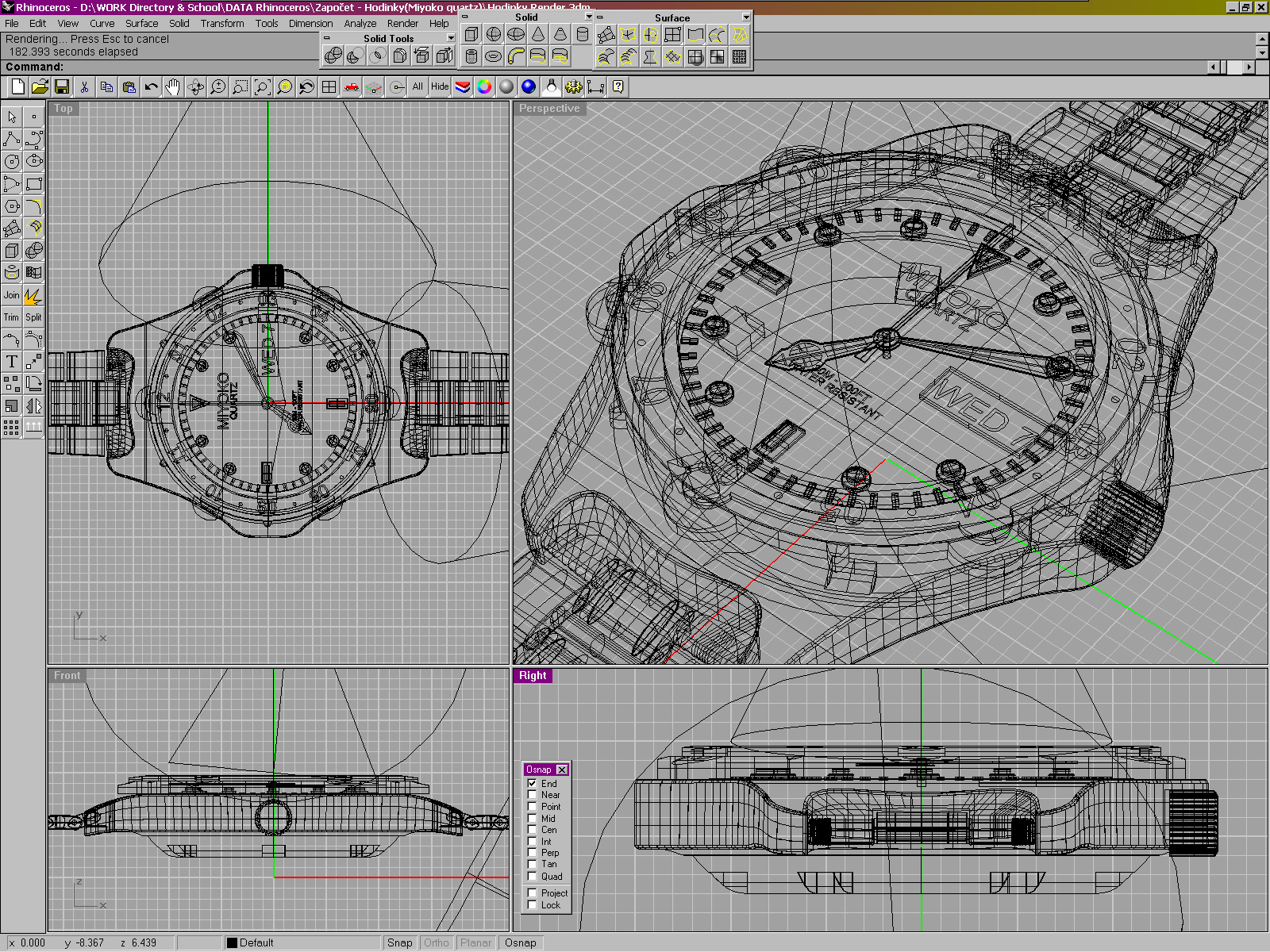
Task: Open the Surface toolbar dropdown arrow
Action: 745,17
